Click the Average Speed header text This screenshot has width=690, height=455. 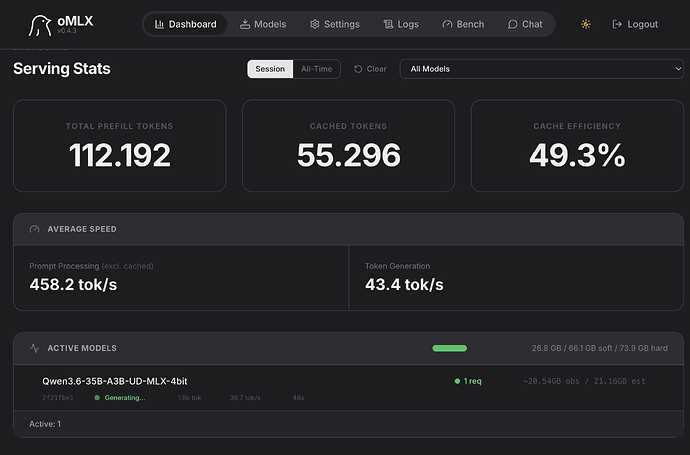tap(82, 229)
